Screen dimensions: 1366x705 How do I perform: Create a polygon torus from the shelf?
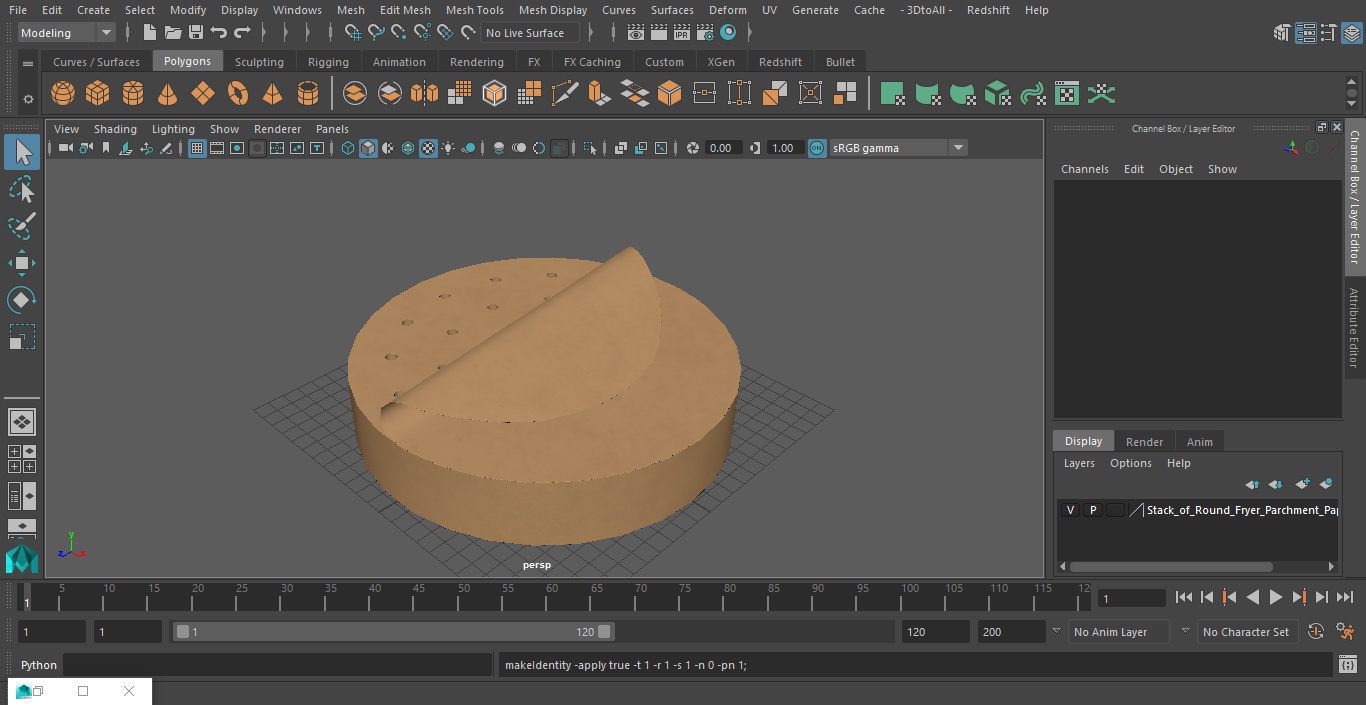[238, 94]
